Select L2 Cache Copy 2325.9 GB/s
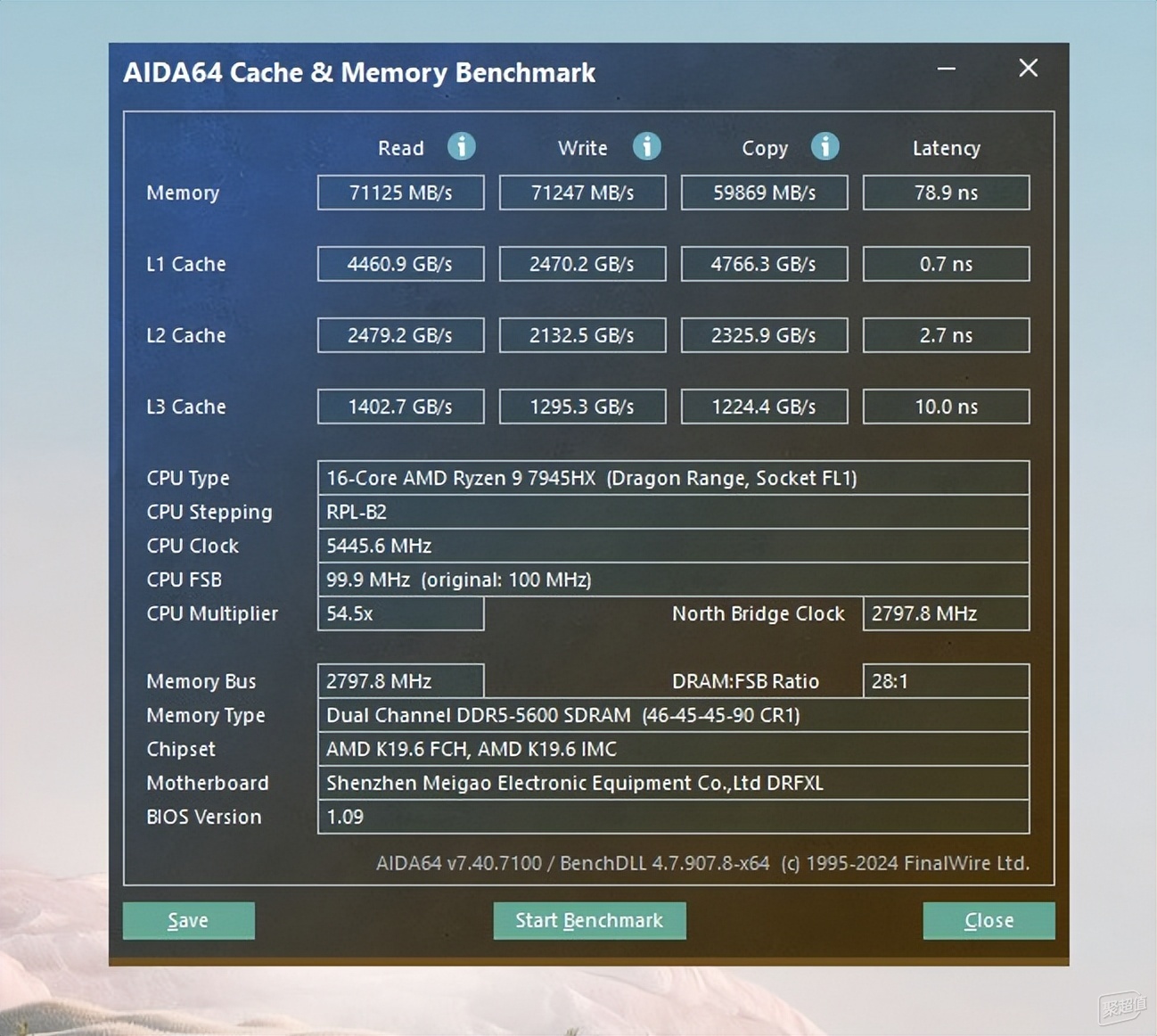Screen dimensions: 1157x1036 tap(765, 335)
